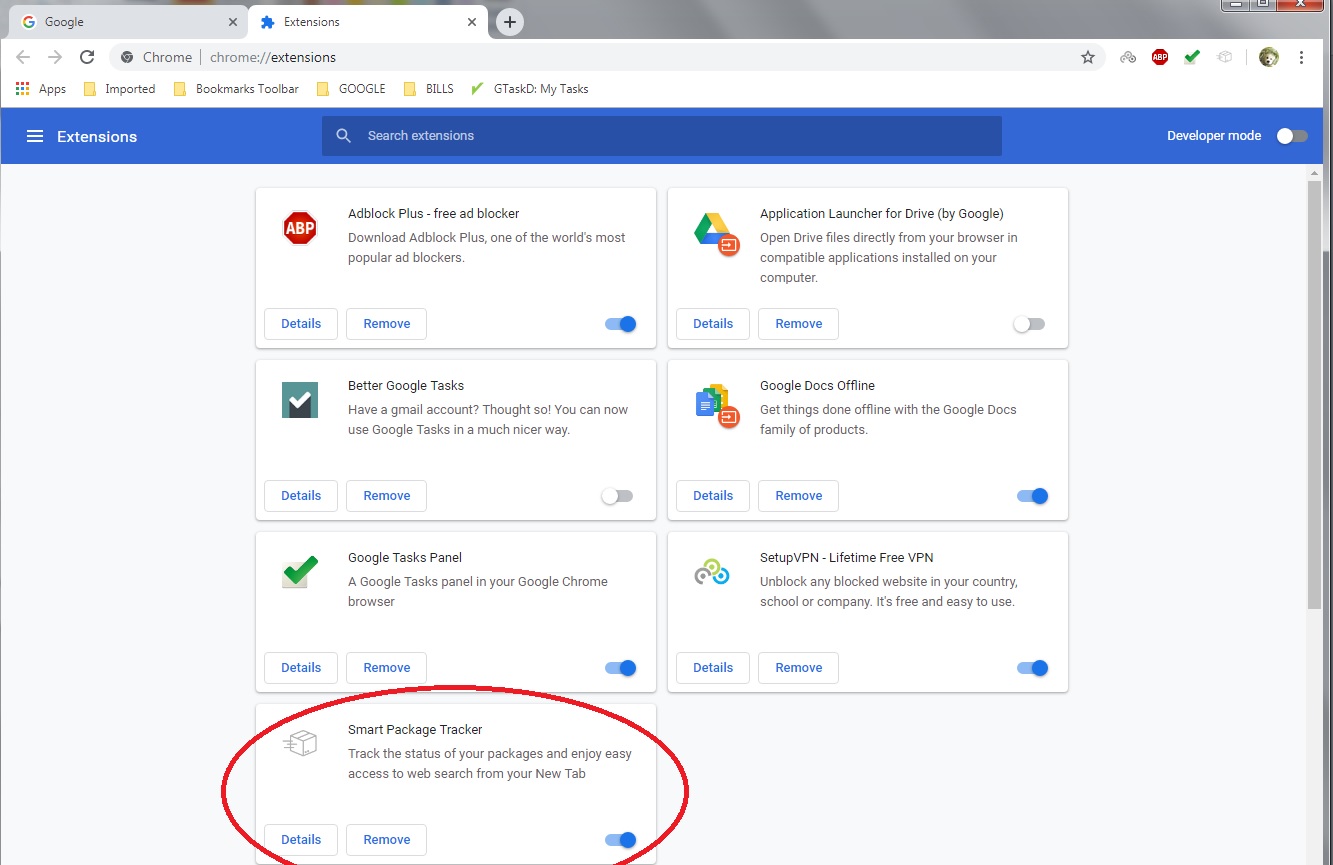Screen dimensions: 1333x865
Task: Enable the Application Launcher for Drive extension
Action: click(1030, 323)
